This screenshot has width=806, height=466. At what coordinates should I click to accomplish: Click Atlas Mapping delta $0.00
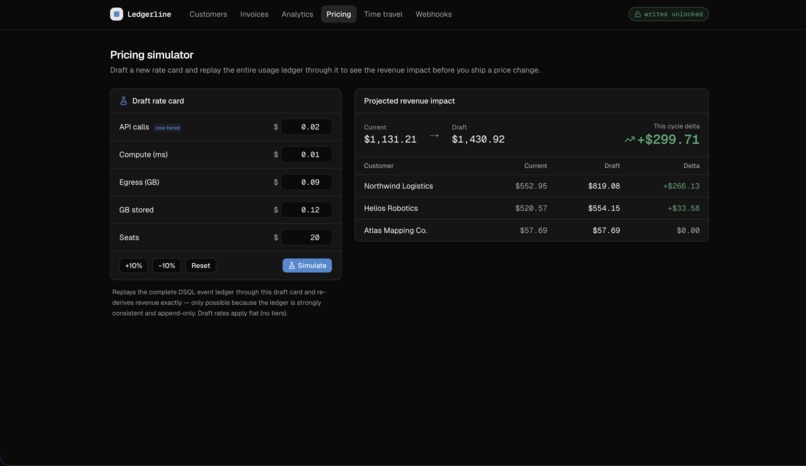pos(688,230)
